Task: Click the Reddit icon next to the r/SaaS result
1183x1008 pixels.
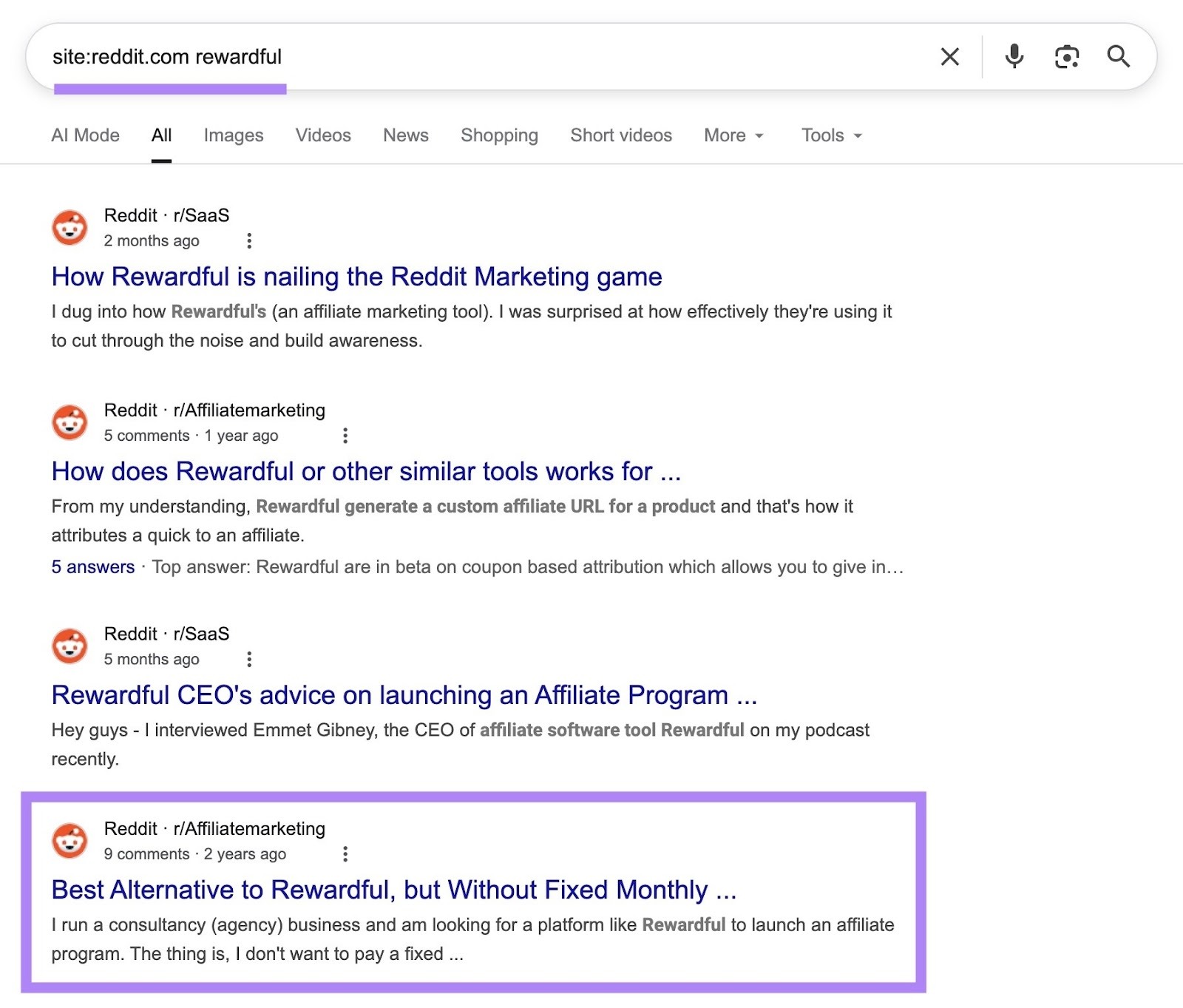Action: [70, 646]
